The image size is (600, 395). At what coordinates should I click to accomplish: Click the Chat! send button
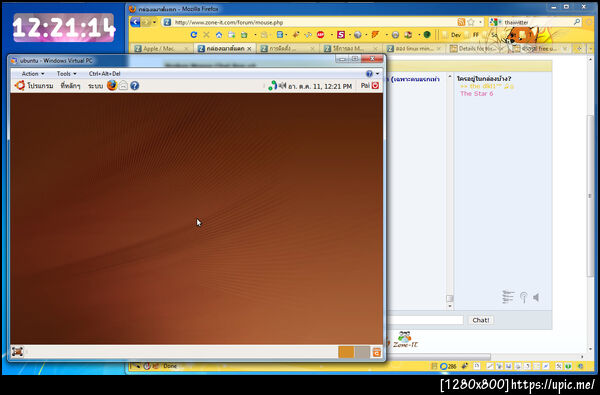tap(481, 320)
